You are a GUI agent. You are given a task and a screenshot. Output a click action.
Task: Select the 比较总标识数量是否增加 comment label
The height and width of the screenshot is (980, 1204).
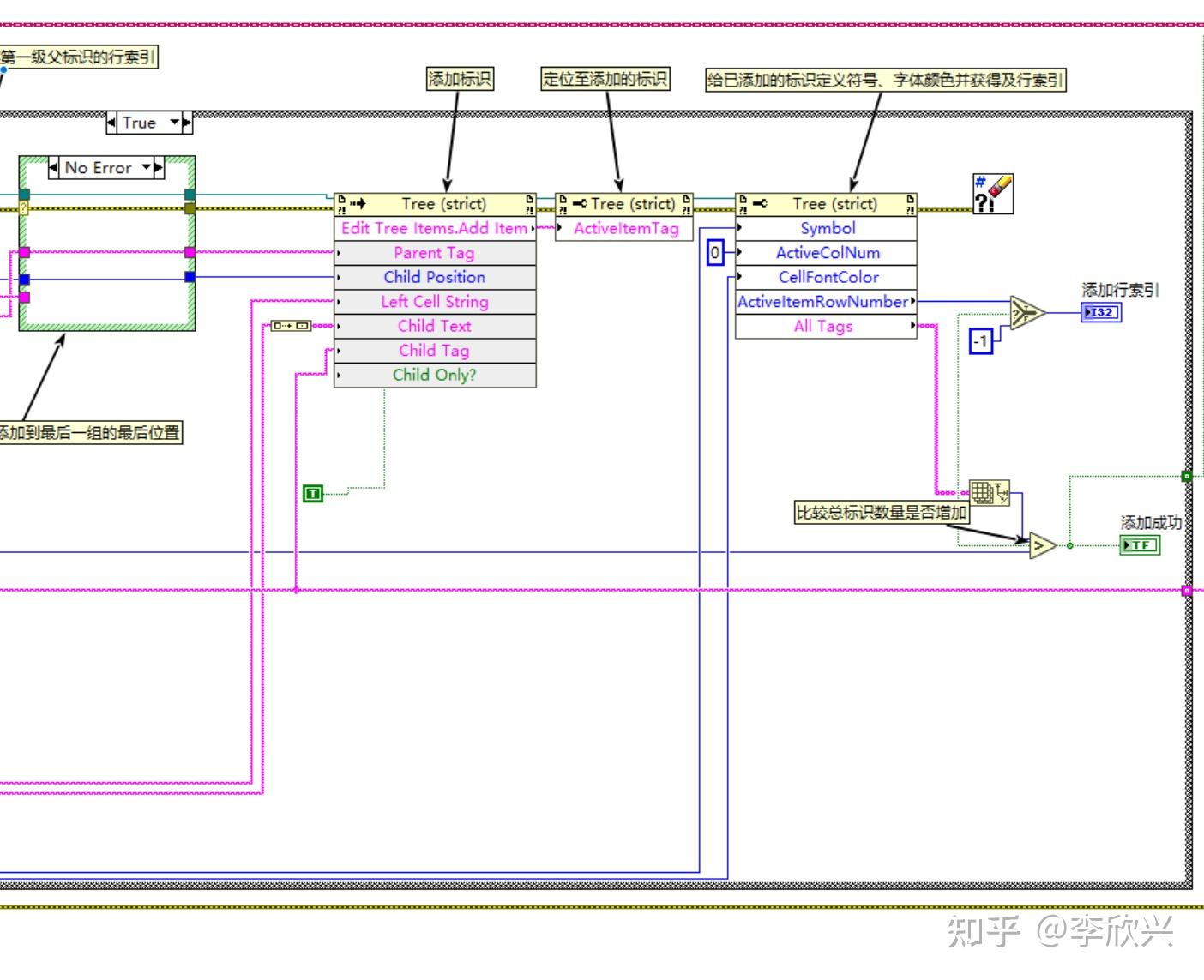882,513
